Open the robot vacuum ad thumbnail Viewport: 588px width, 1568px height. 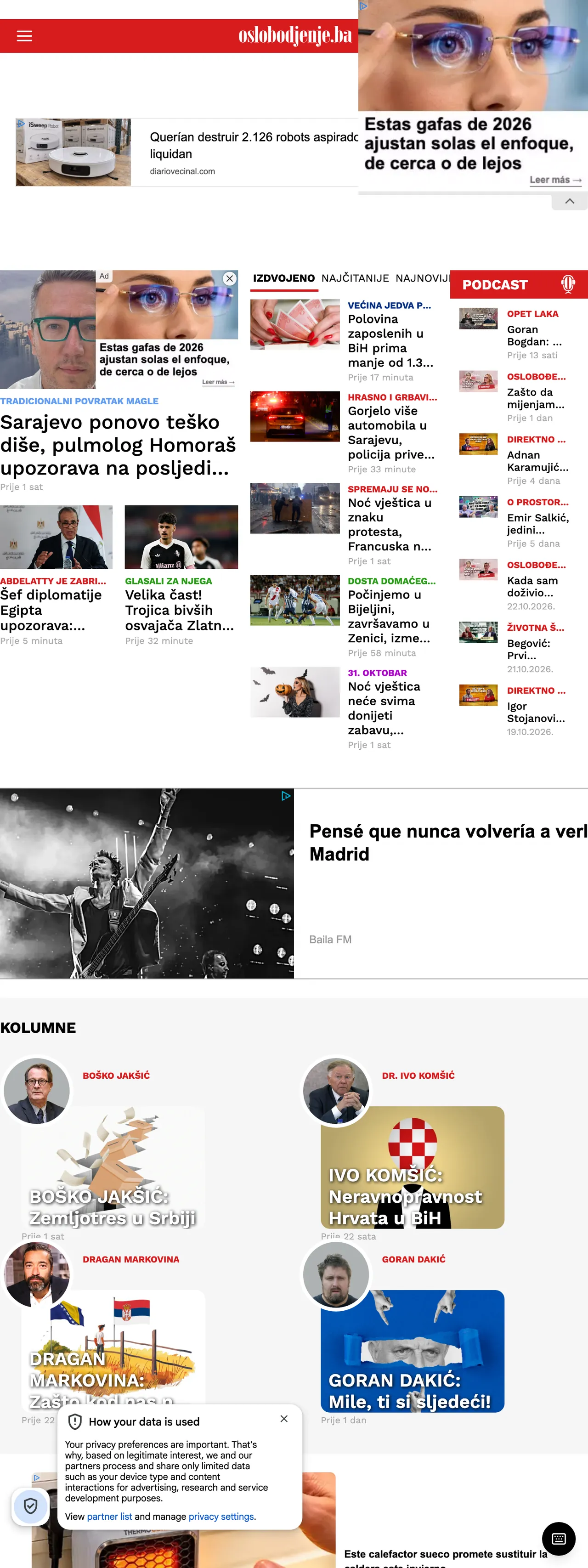73,152
